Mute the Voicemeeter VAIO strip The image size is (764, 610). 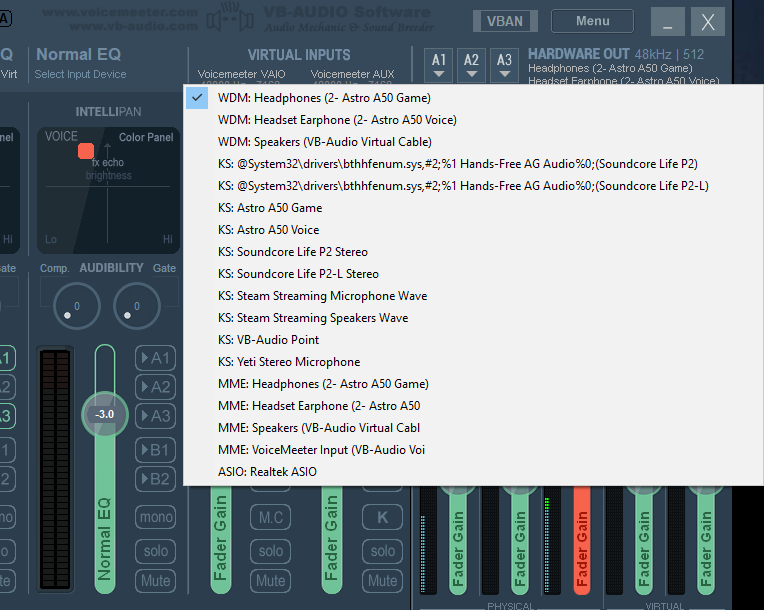pyautogui.click(x=270, y=581)
